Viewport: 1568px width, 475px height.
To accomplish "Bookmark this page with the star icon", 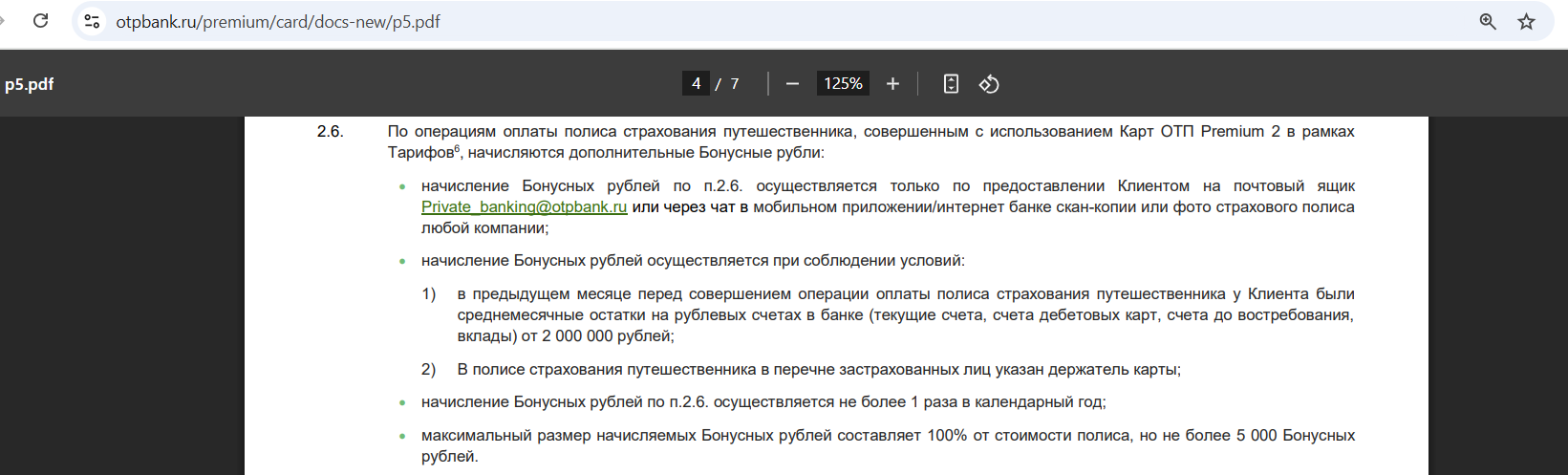I will (x=1526, y=21).
